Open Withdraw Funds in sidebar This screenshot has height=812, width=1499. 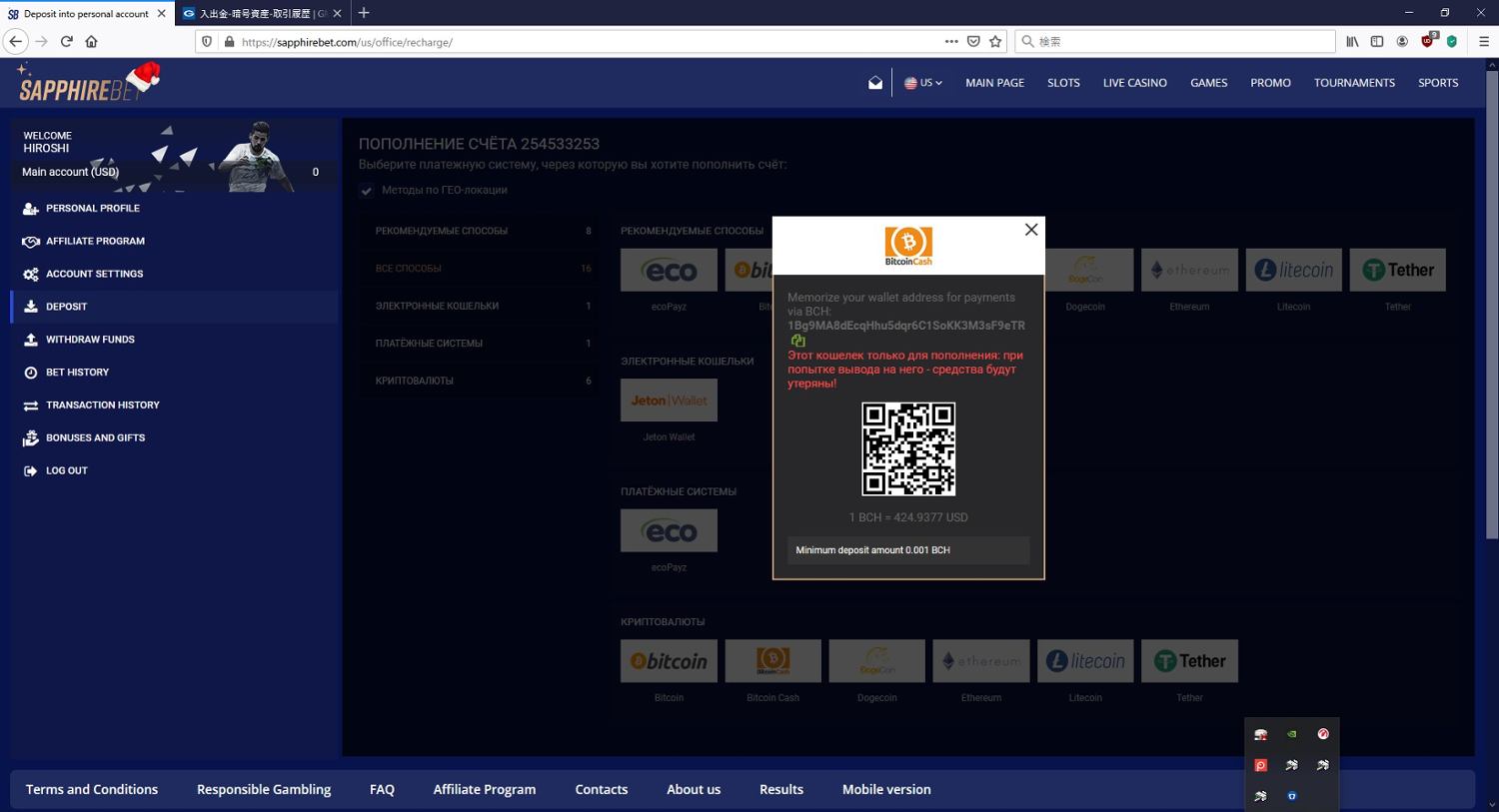pyautogui.click(x=90, y=340)
